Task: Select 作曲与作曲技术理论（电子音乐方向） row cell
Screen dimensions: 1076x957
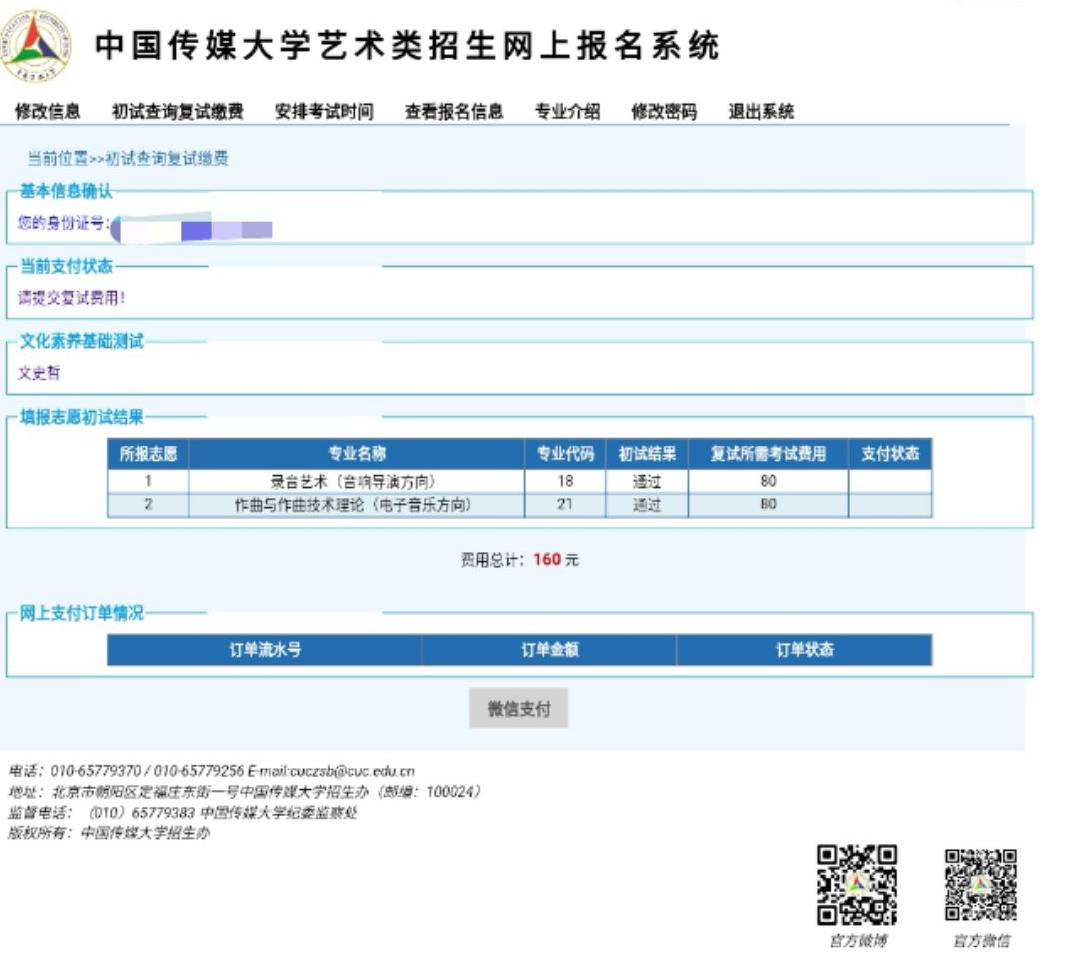Action: (x=357, y=505)
